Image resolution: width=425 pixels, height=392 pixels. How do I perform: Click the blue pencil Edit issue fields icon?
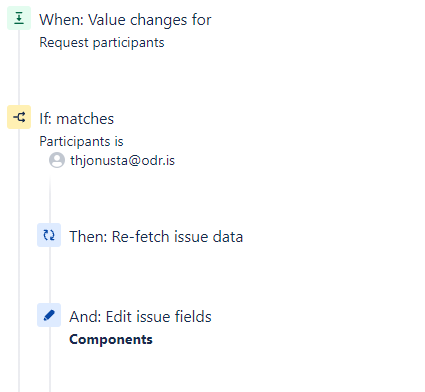[x=49, y=315]
